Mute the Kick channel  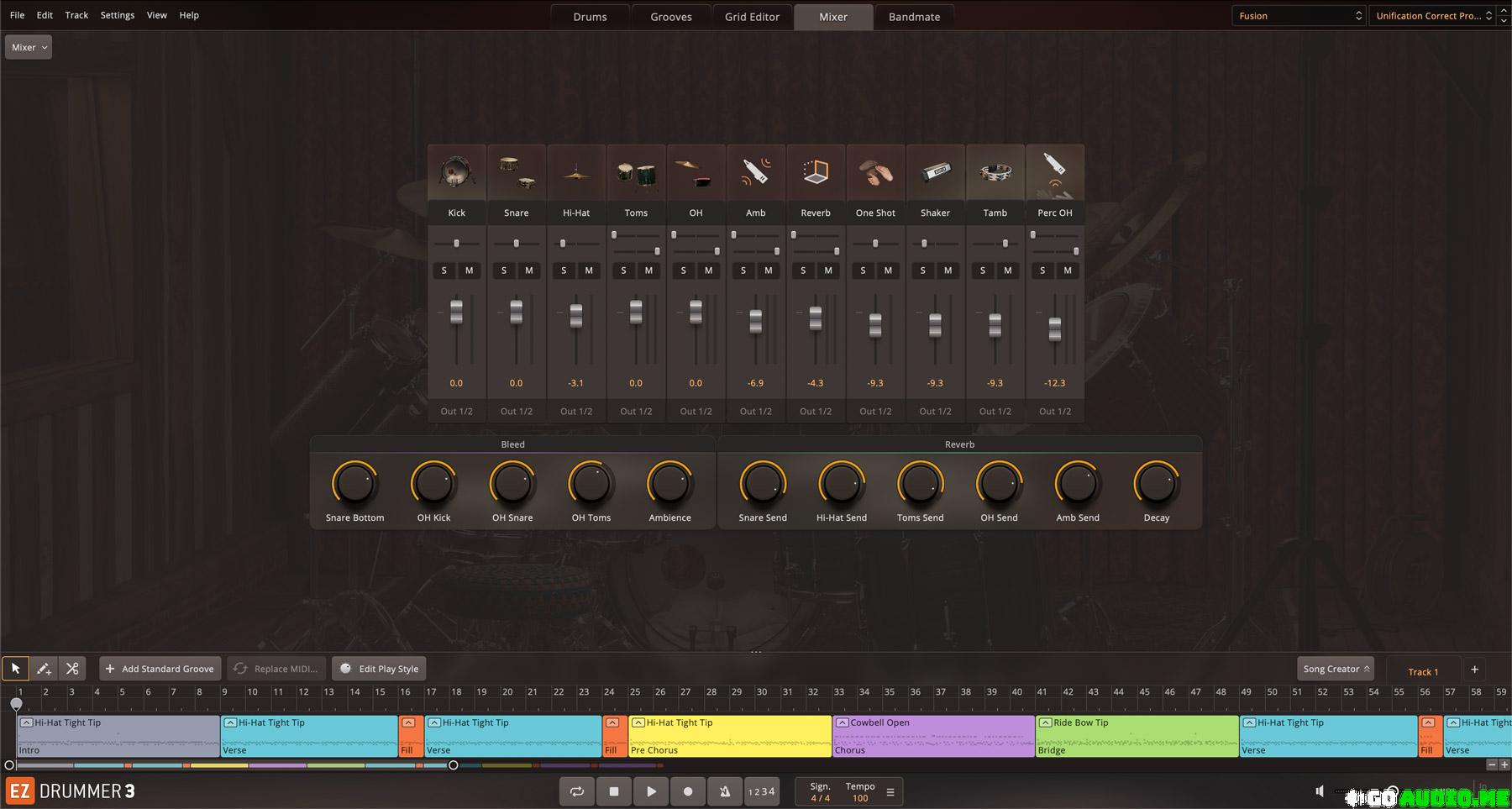coord(470,271)
